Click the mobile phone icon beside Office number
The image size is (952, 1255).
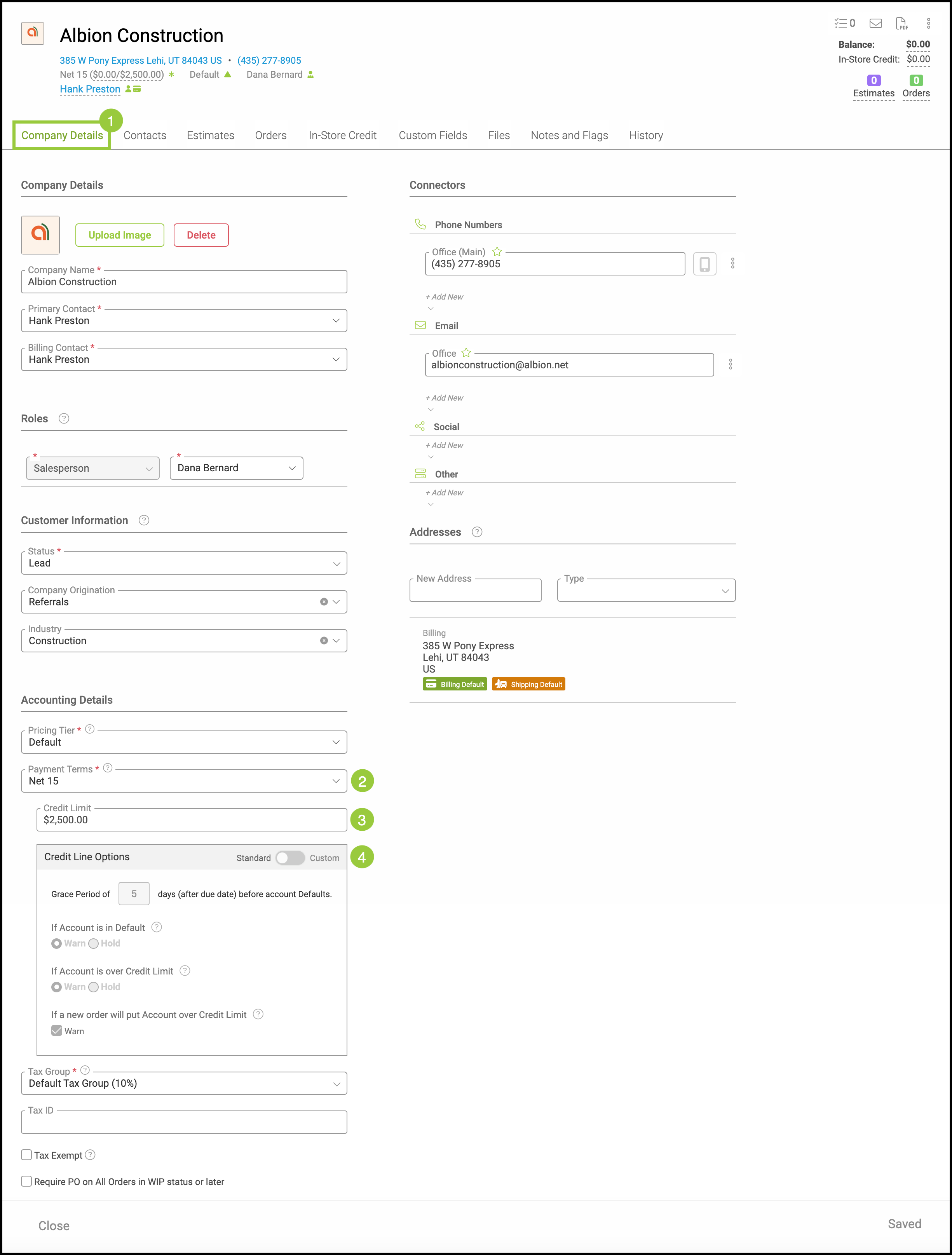point(704,264)
